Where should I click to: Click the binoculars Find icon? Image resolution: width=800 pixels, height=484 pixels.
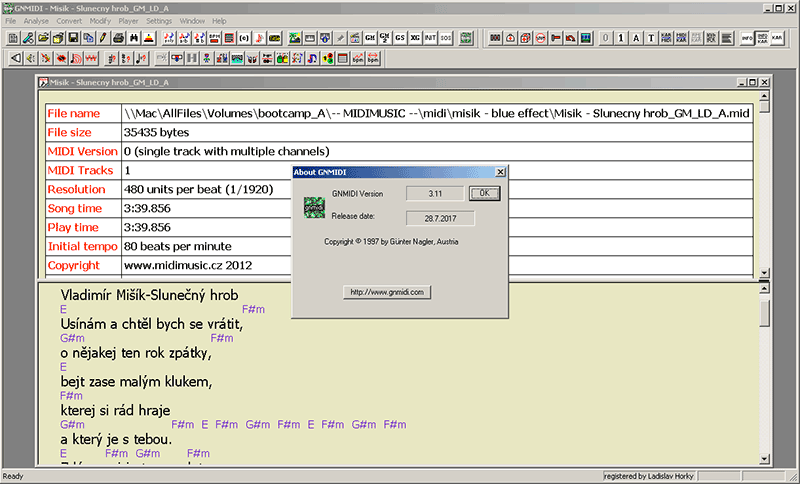134,38
